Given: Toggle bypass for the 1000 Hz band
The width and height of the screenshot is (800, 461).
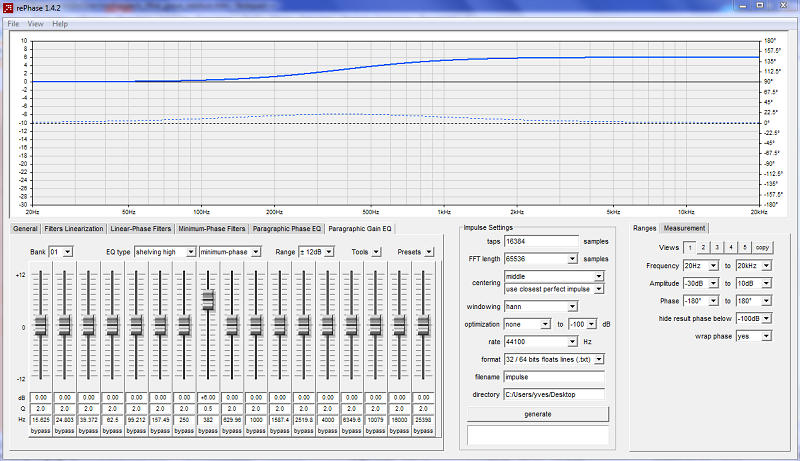Looking at the screenshot, I should (256, 431).
